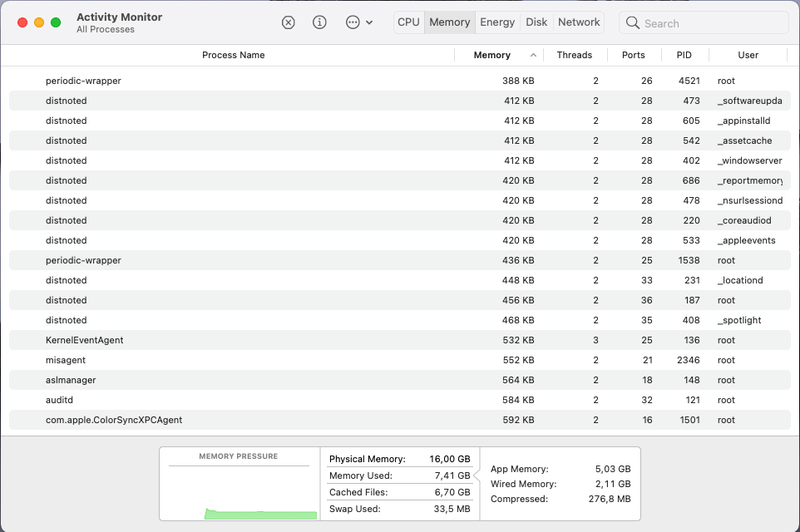Click the Swap Used 33,5 MB value

click(x=452, y=509)
